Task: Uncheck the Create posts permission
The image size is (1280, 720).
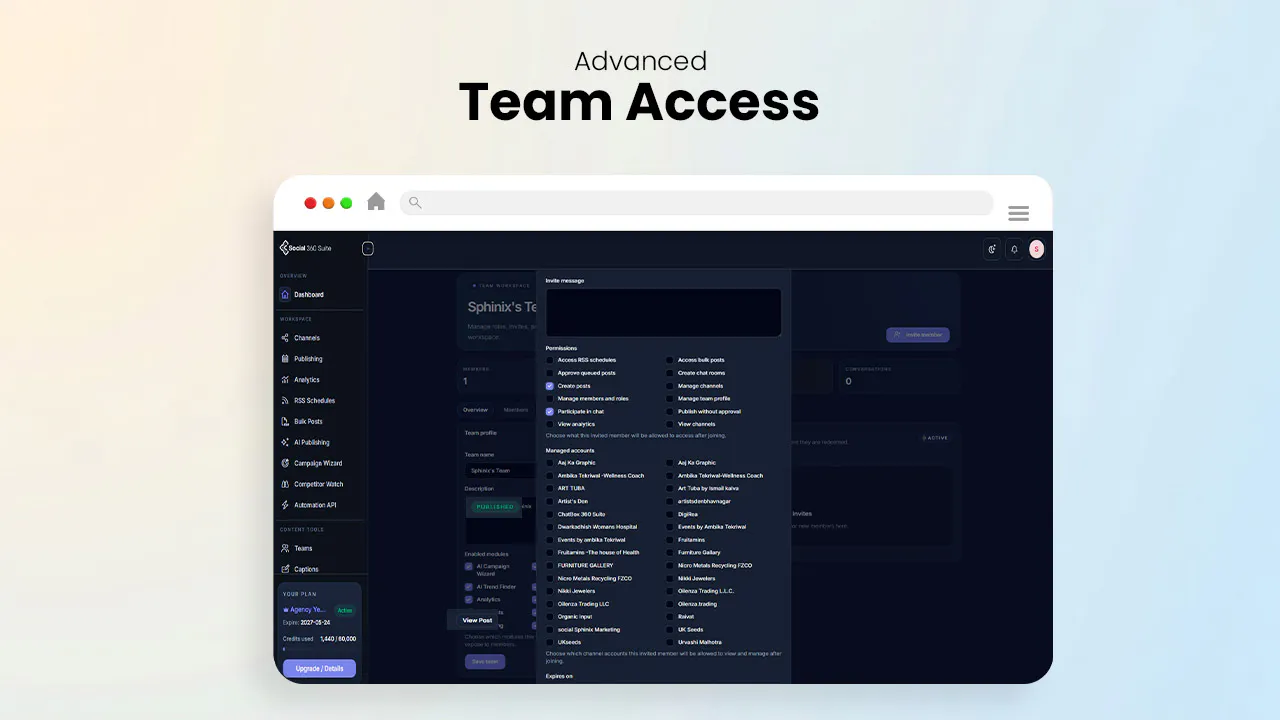Action: (x=550, y=386)
